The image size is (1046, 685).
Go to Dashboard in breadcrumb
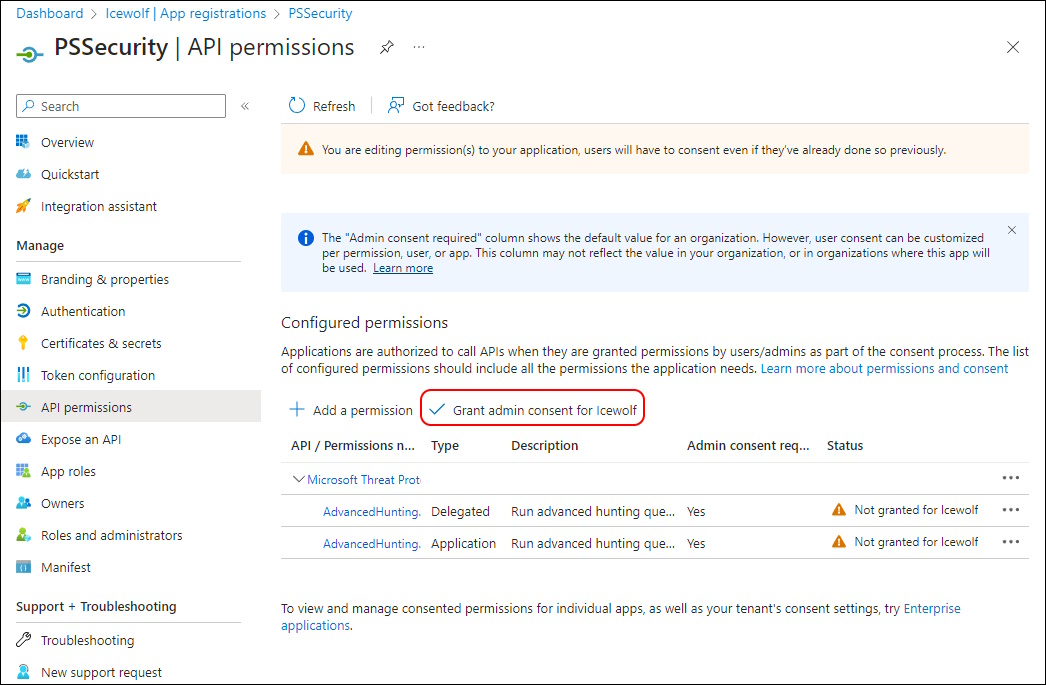tap(49, 13)
